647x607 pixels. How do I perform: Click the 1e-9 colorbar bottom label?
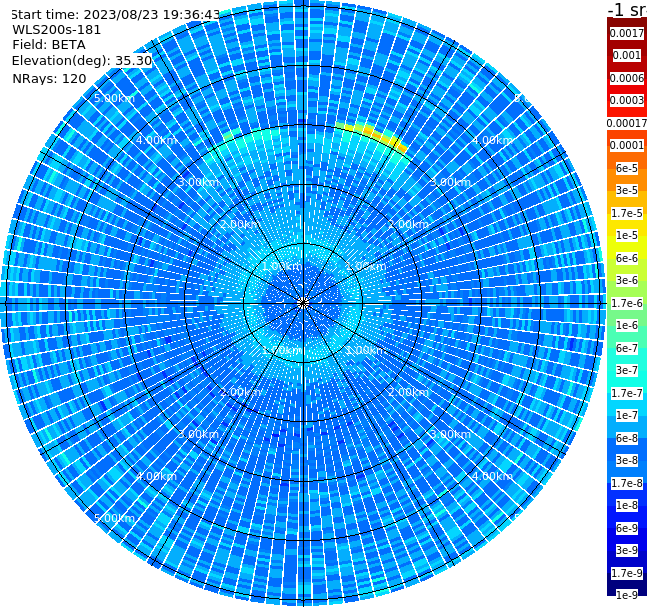627,595
